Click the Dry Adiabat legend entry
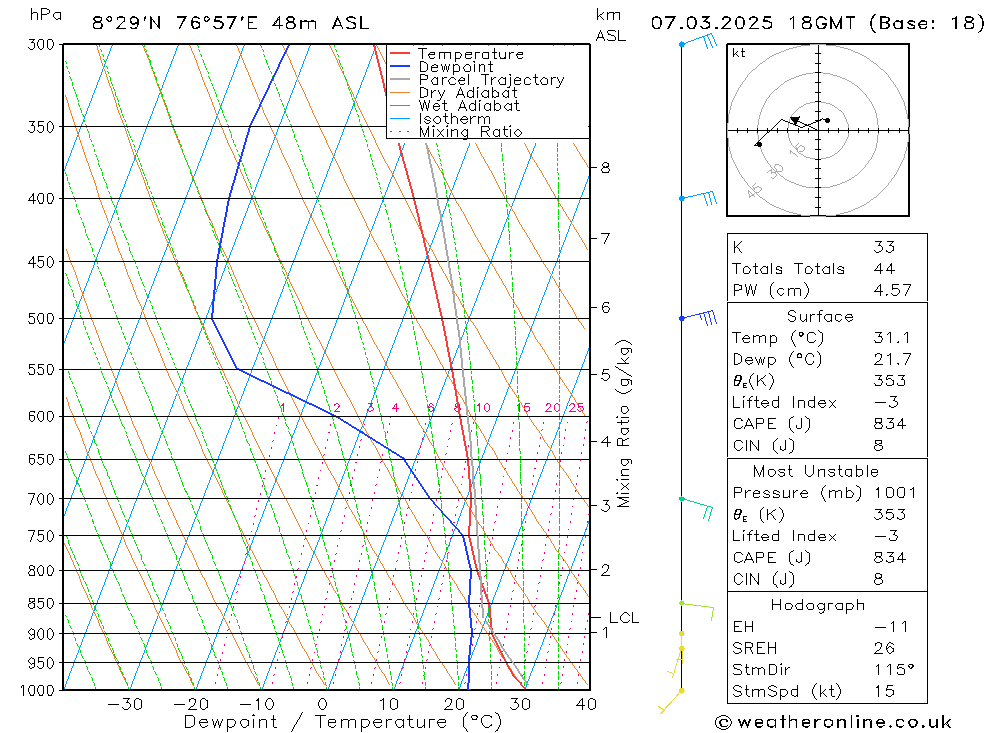 click(x=453, y=93)
